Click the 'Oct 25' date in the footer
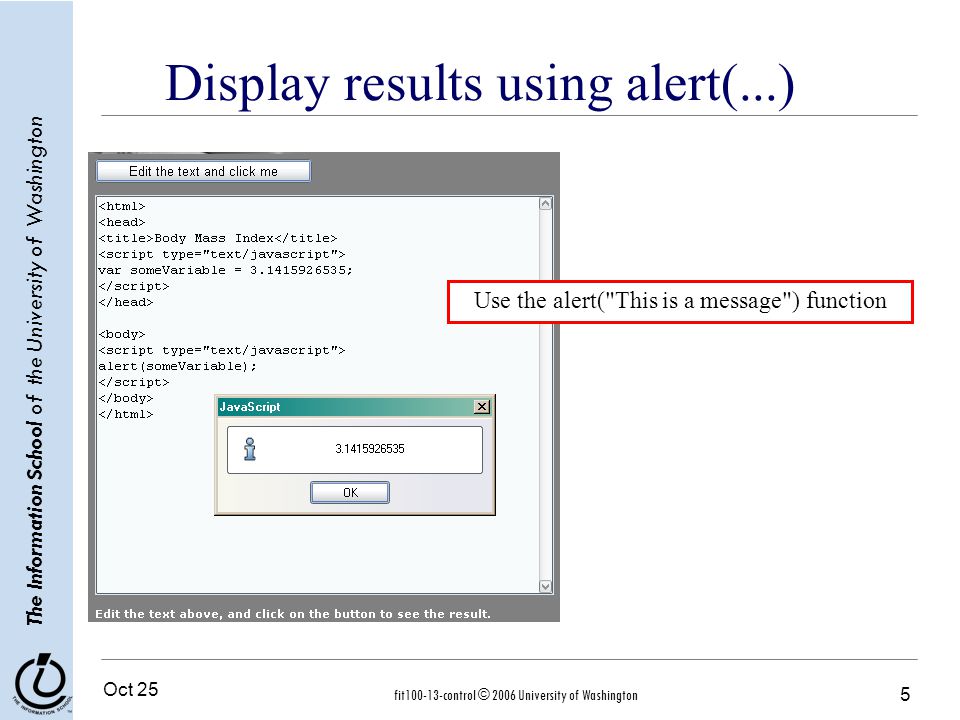960x720 pixels. click(x=130, y=689)
